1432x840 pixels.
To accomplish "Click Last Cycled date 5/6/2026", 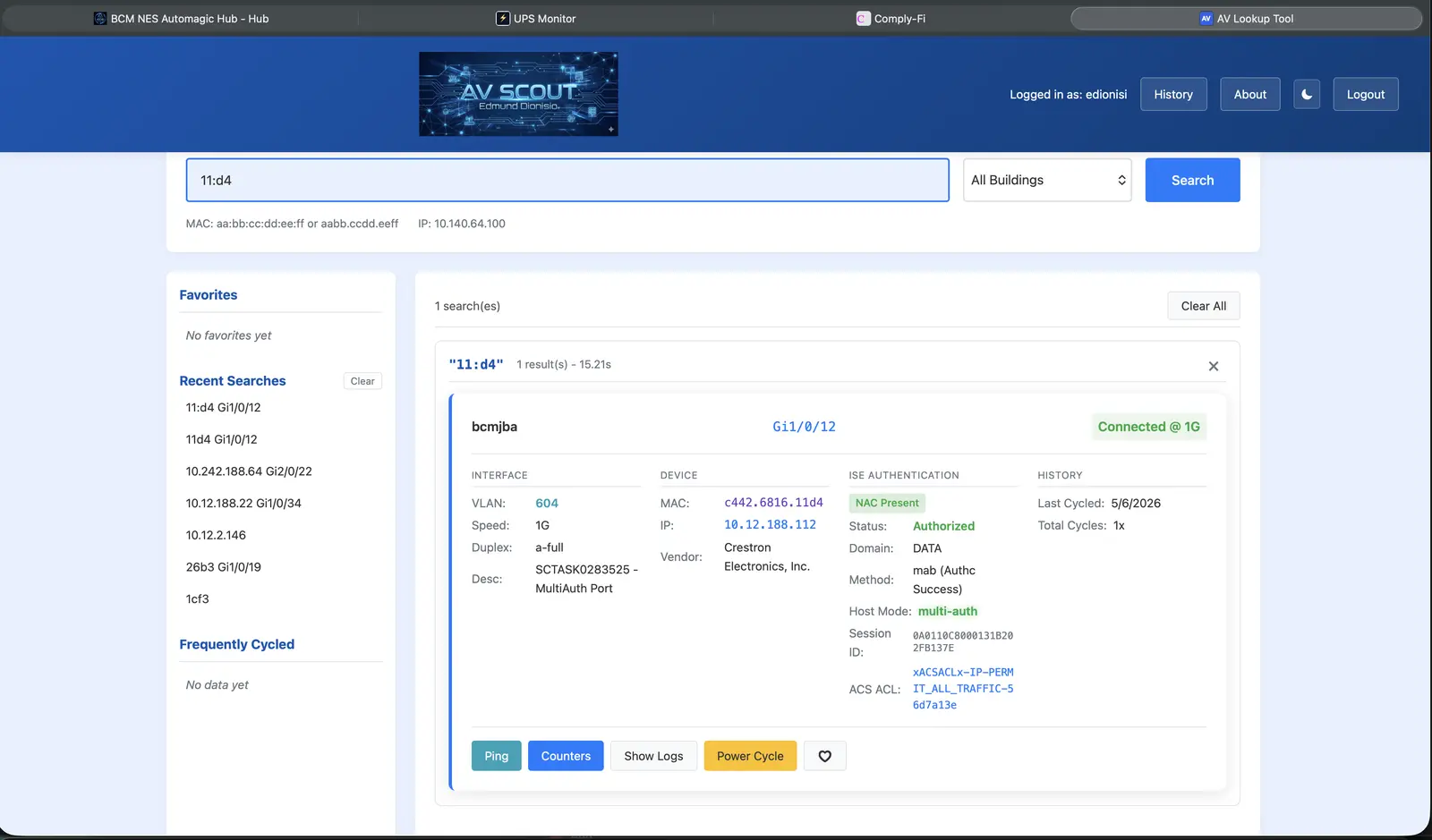I will tap(1136, 504).
